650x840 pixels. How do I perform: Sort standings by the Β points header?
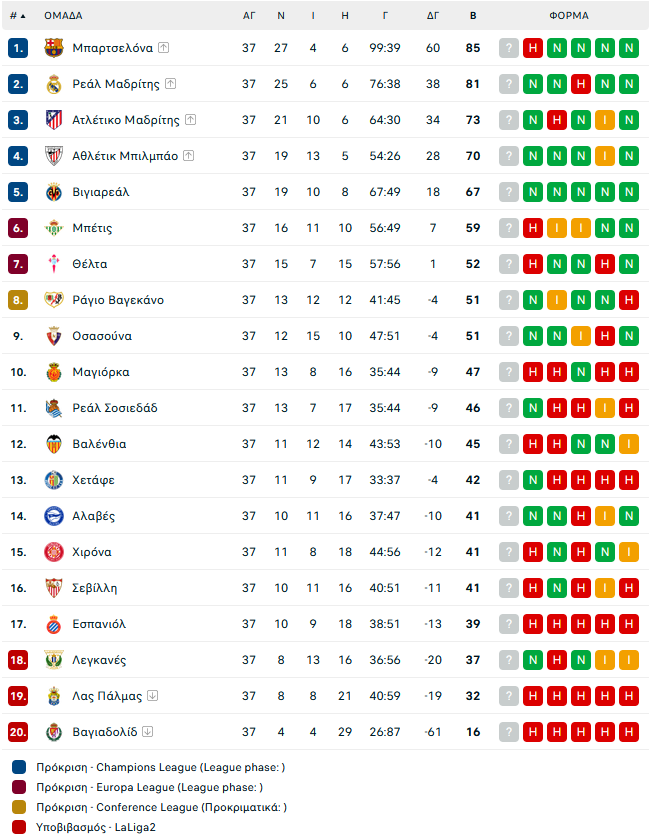(x=473, y=16)
